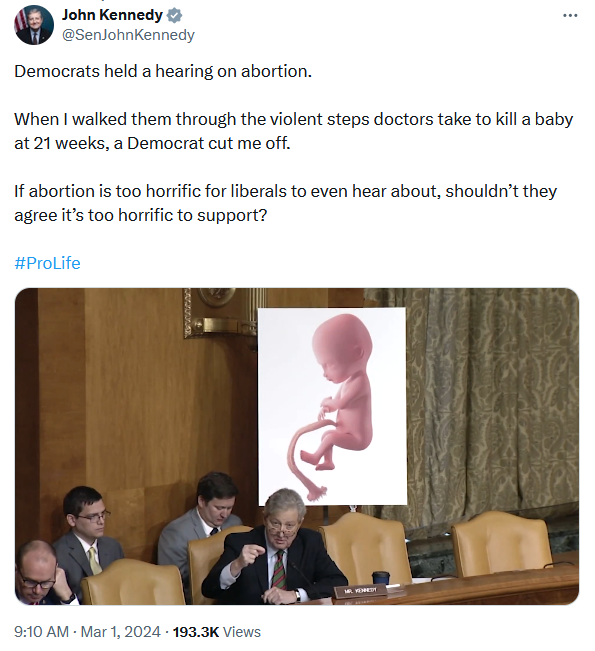Click John Kennedy's profile avatar photo
Screen dimensions: 595x651
34,25
